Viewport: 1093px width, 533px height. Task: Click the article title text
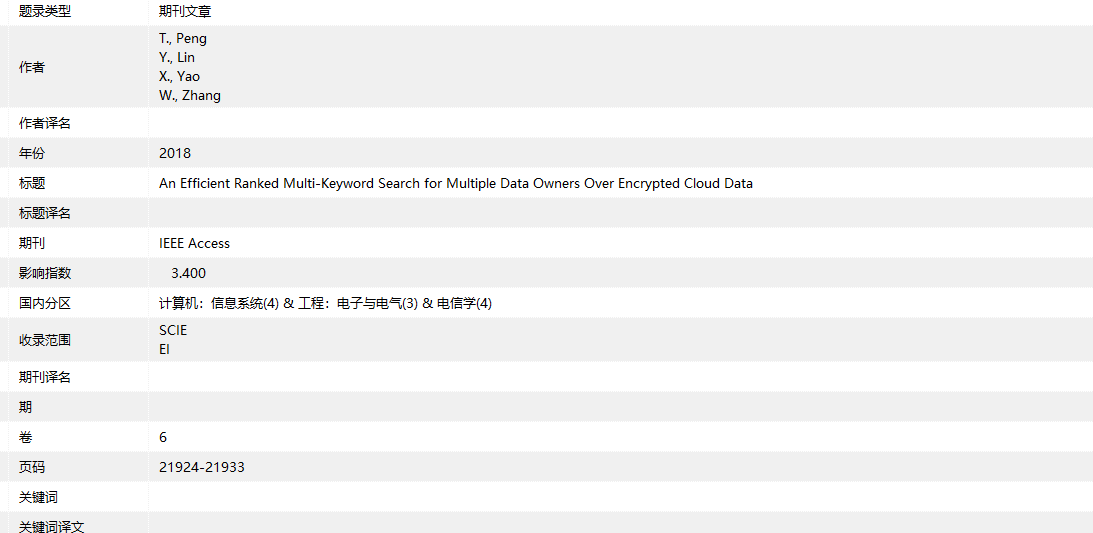click(x=455, y=184)
